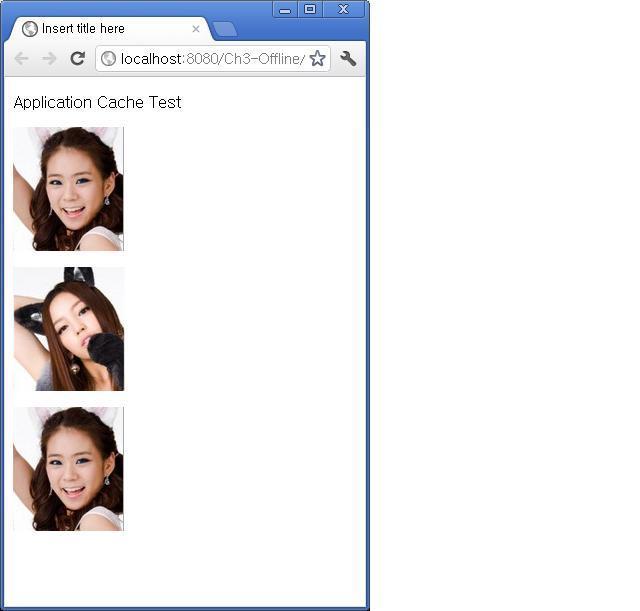Open a new tab with the new tab button

225,29
